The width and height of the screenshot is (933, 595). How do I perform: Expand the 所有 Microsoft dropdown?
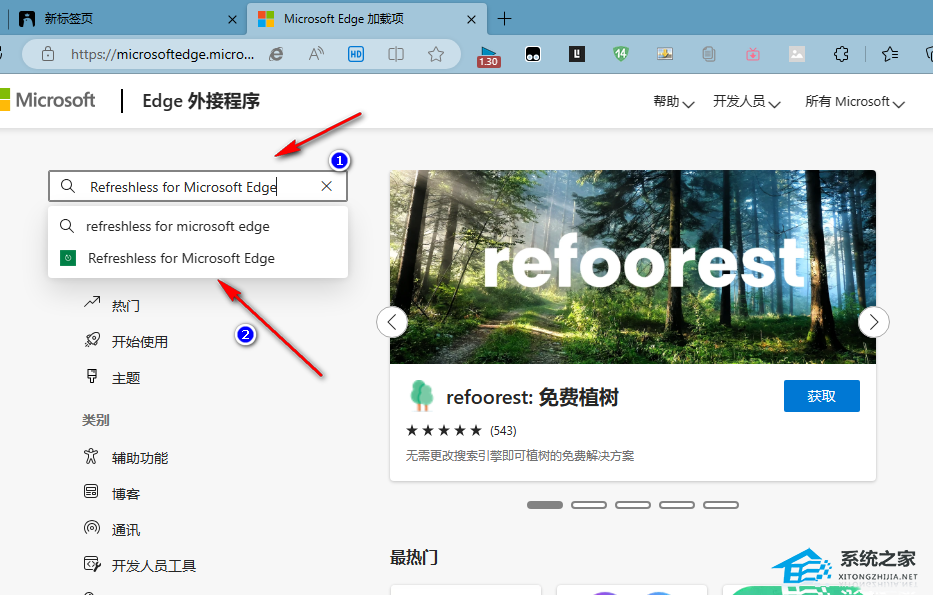click(855, 102)
